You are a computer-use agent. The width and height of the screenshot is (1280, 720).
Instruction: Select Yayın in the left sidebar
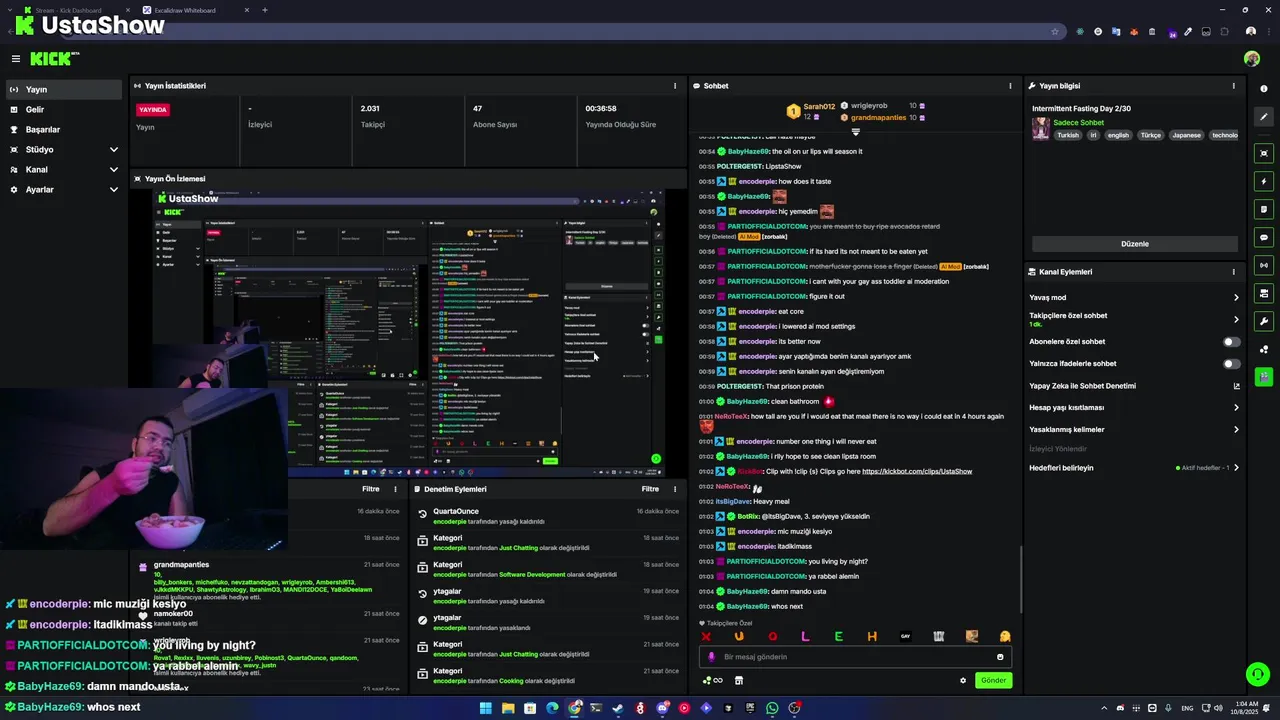pos(63,89)
